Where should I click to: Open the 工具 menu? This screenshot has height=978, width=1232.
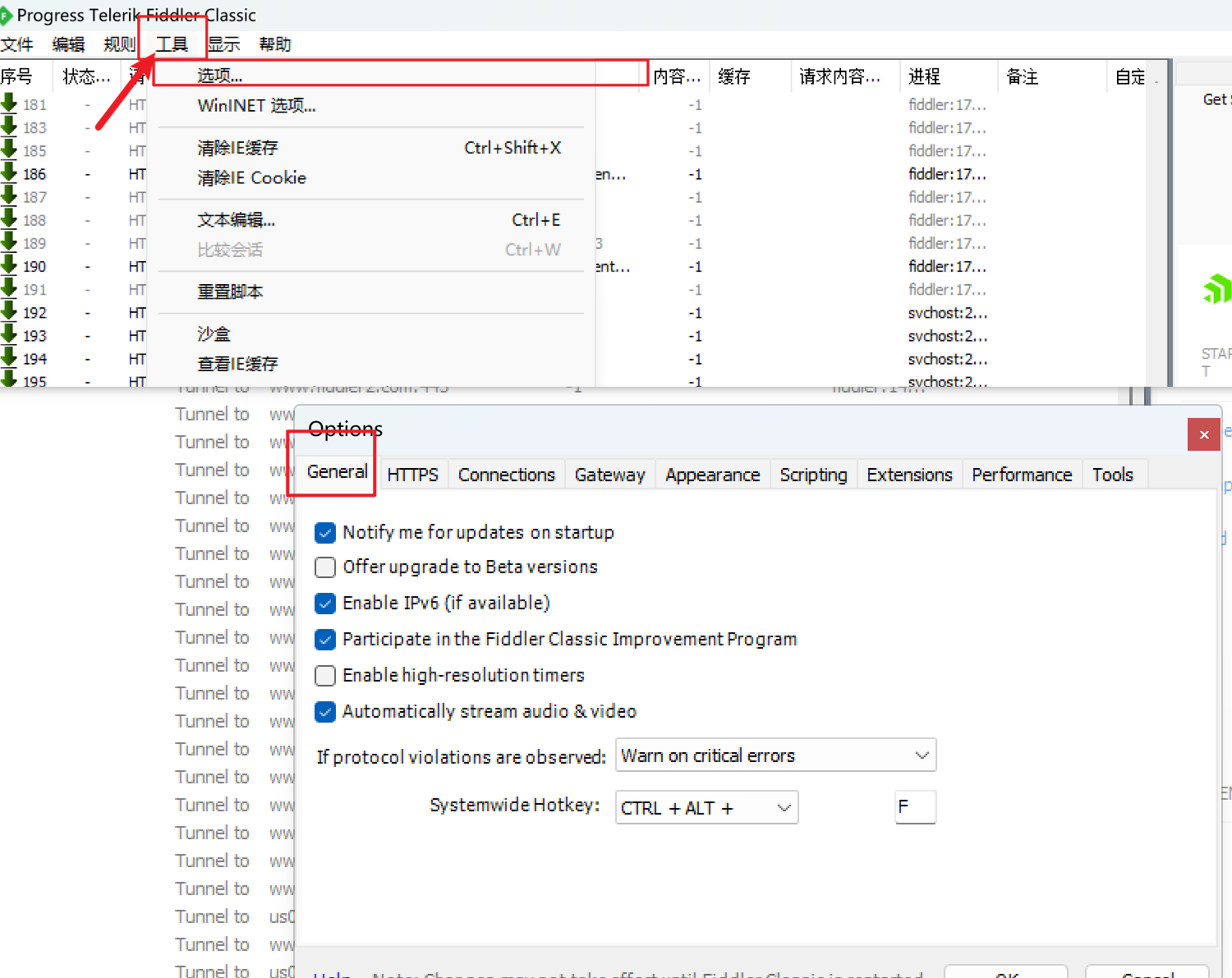click(x=172, y=44)
